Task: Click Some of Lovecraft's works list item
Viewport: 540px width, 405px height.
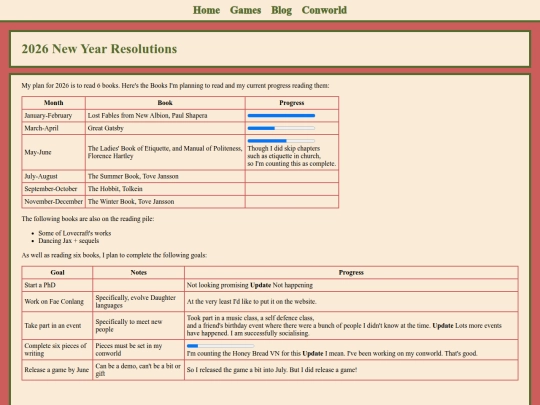Action: pos(75,233)
